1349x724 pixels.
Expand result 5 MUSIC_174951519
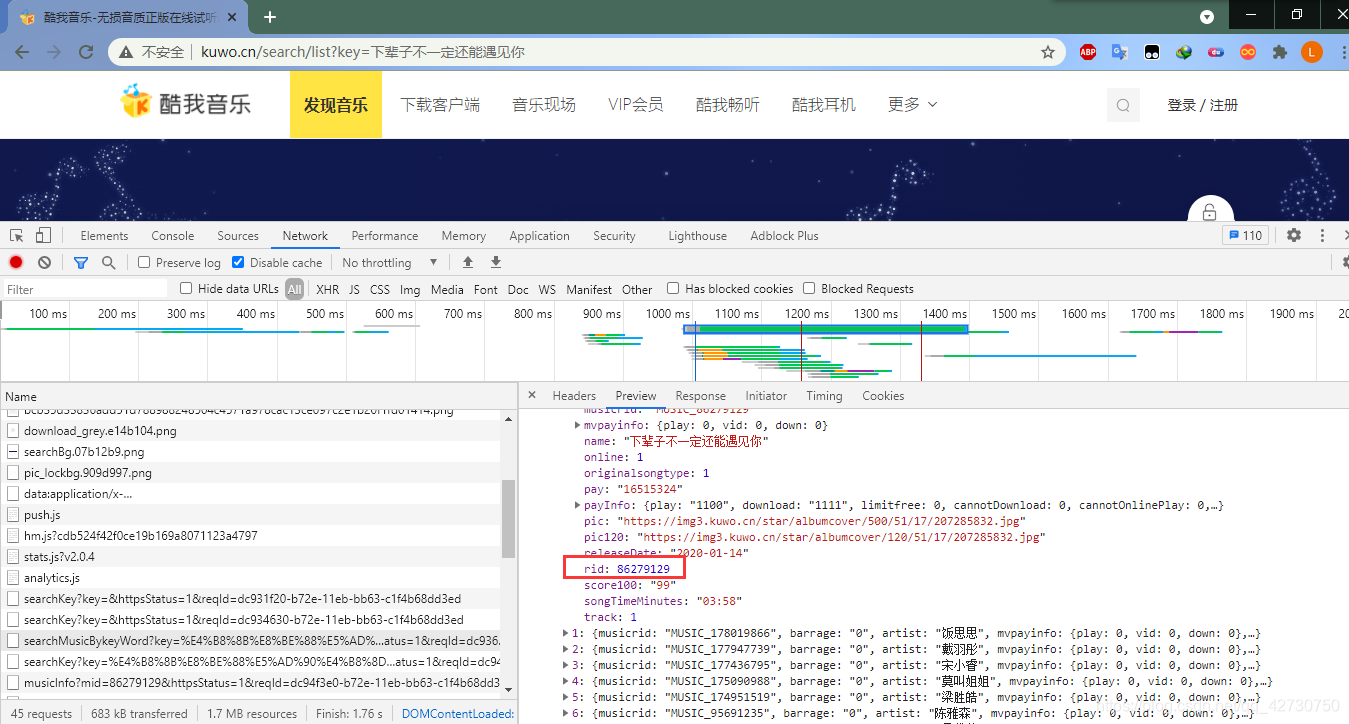(x=567, y=697)
